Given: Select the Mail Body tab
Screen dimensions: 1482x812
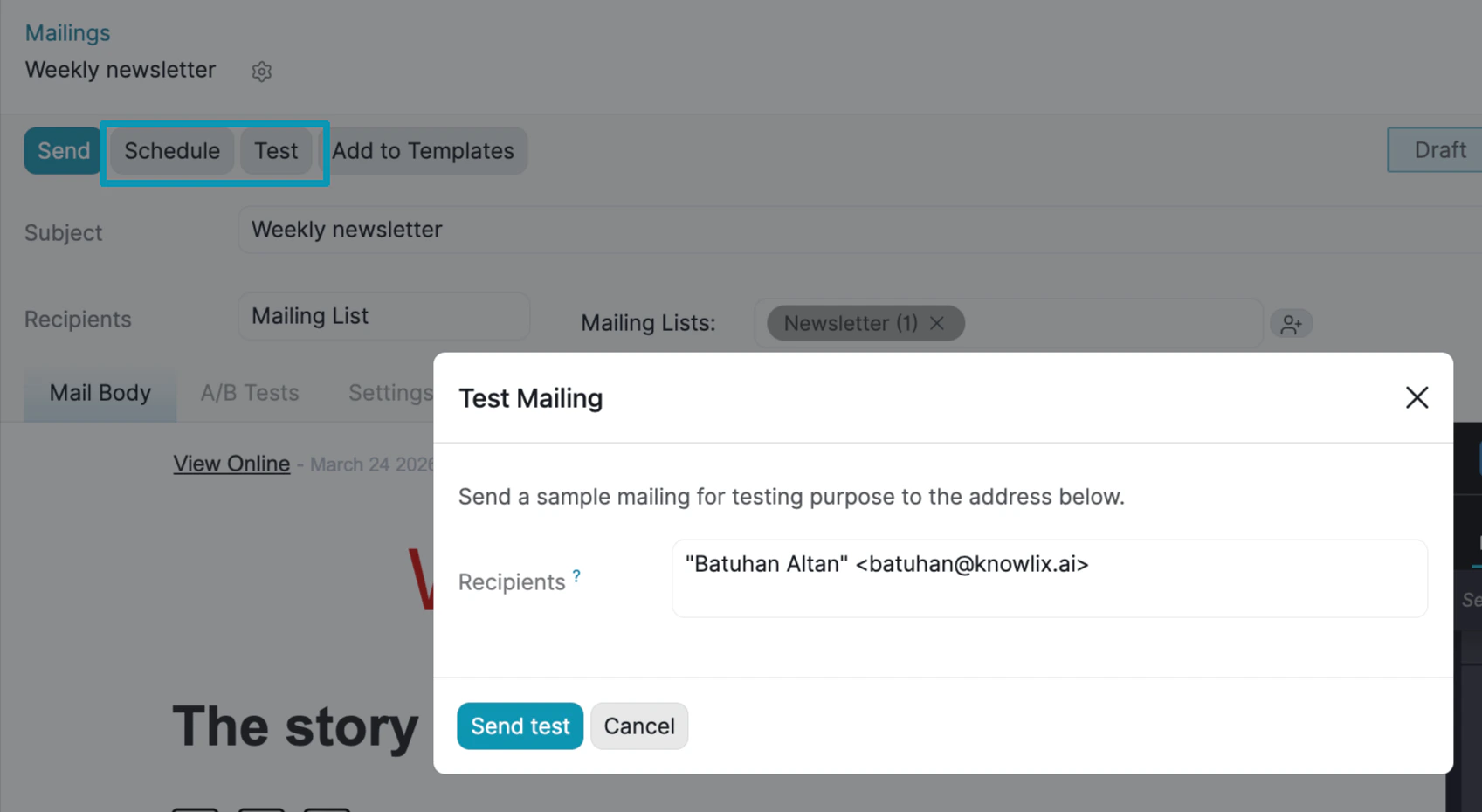Looking at the screenshot, I should (x=100, y=393).
